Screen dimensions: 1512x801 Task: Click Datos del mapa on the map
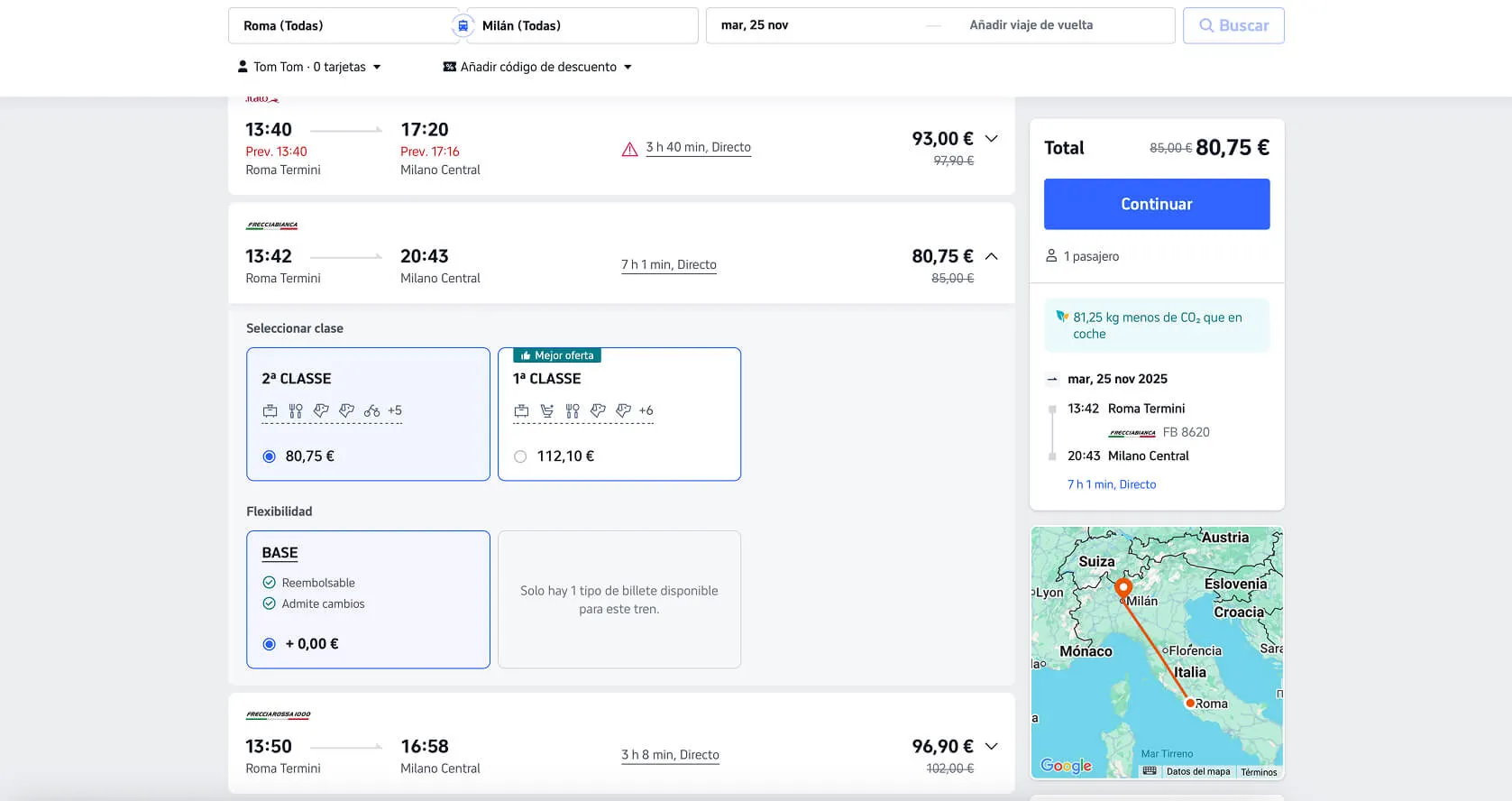tap(1197, 771)
